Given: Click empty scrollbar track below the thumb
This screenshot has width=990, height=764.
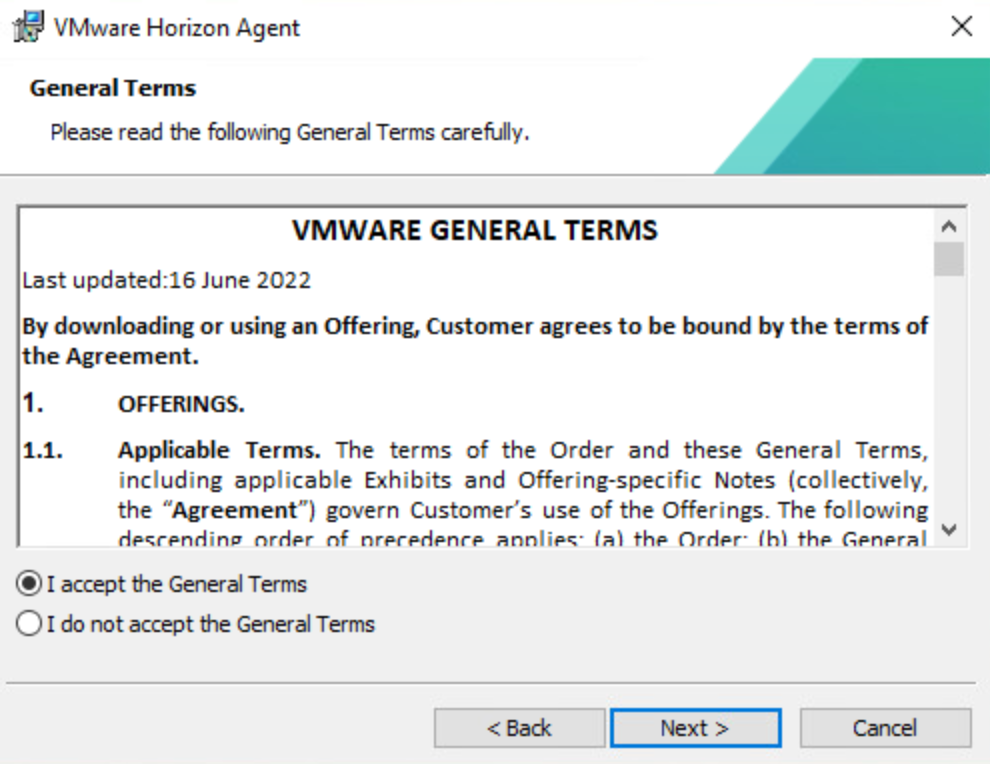Looking at the screenshot, I should [950, 400].
